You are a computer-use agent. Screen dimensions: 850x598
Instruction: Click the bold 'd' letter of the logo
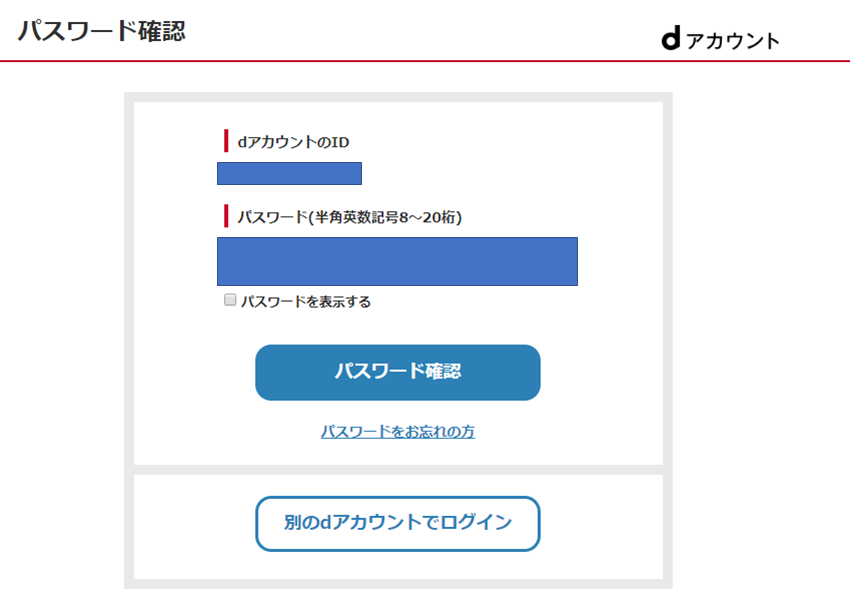tap(671, 39)
